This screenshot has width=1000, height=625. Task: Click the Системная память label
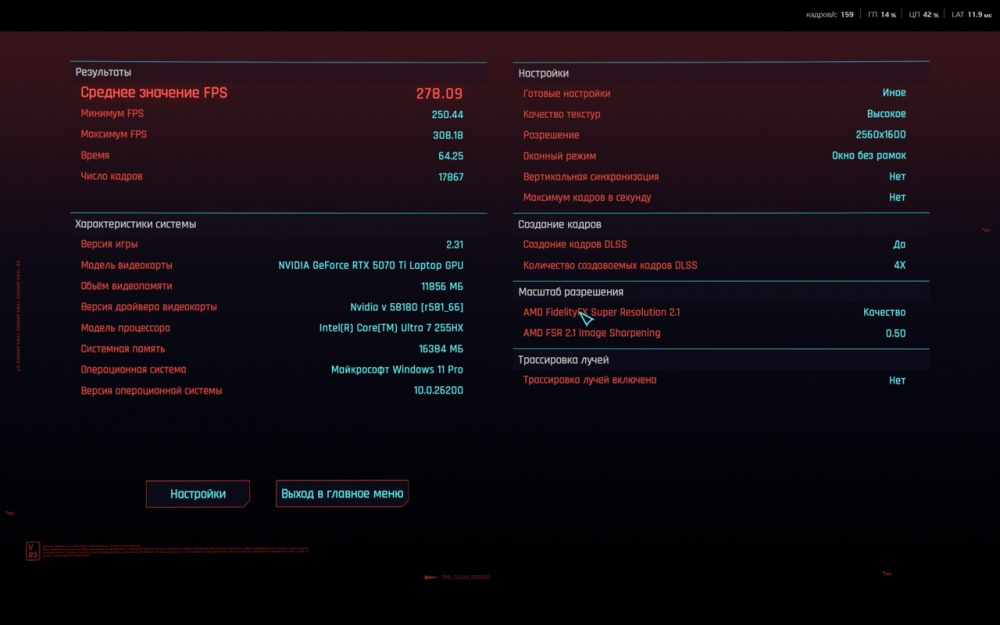[122, 349]
